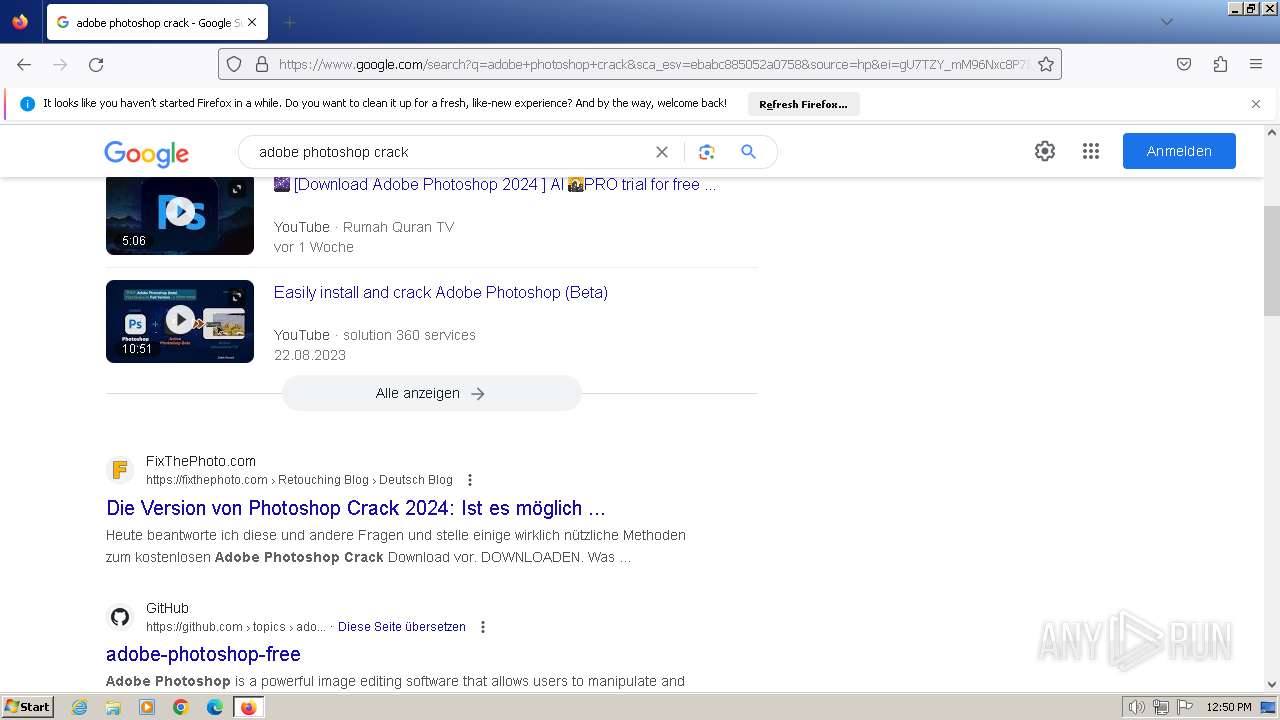Viewport: 1280px width, 720px height.
Task: Open the adobe-photoshop-free result link
Action: [x=203, y=654]
